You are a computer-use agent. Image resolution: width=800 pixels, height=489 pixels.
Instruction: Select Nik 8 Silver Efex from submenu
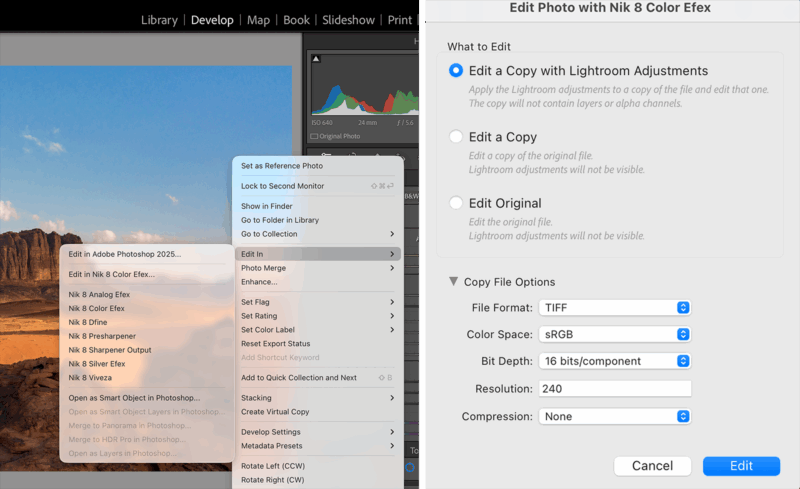98,364
